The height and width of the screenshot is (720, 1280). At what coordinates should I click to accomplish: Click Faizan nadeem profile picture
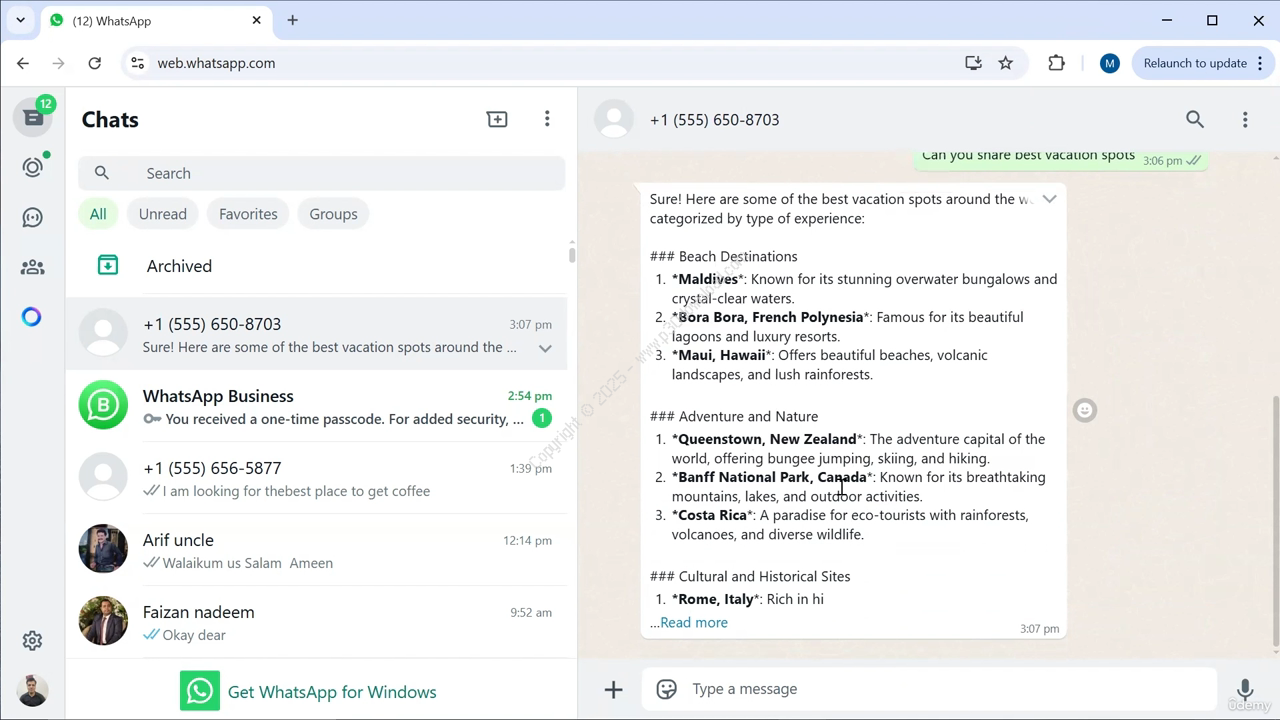point(103,621)
